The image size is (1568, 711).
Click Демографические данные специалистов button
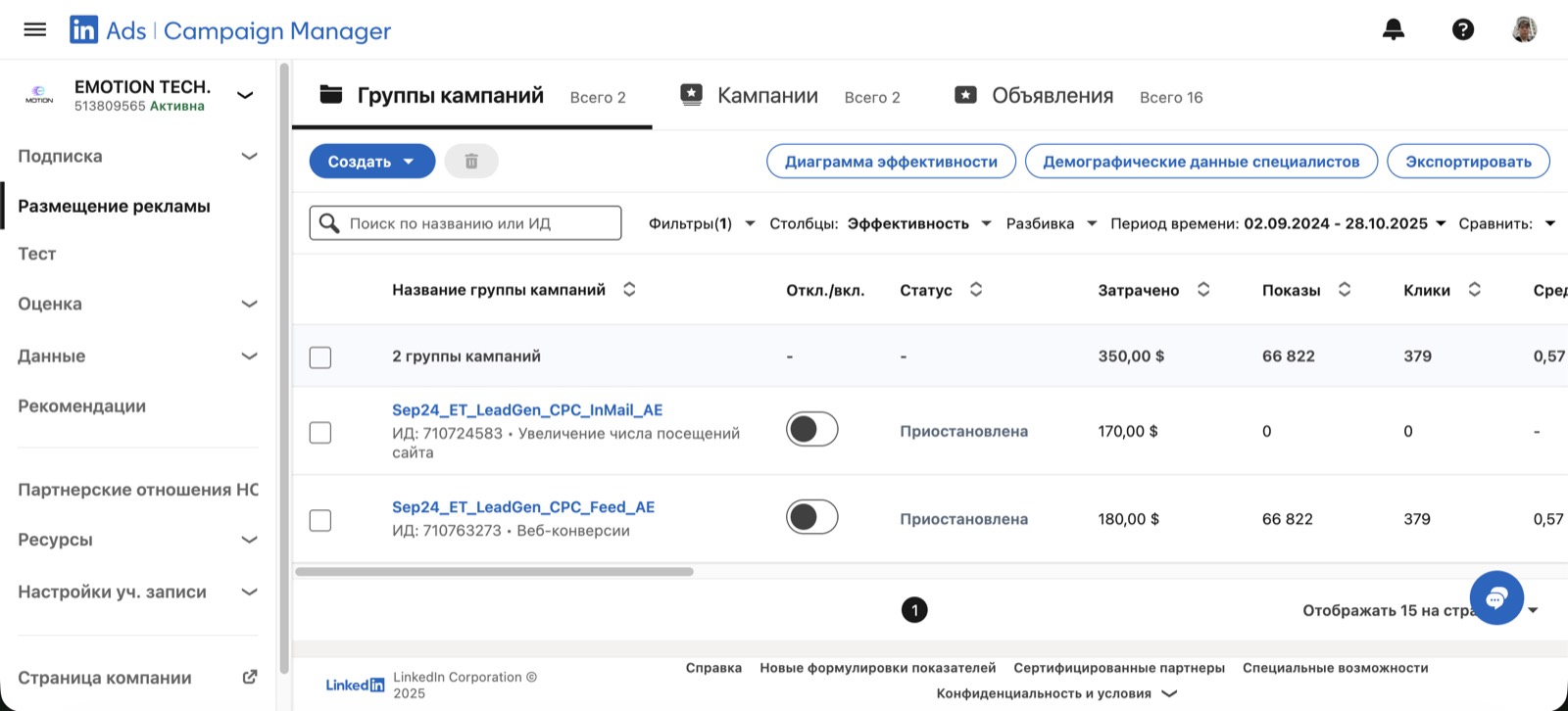tap(1201, 162)
